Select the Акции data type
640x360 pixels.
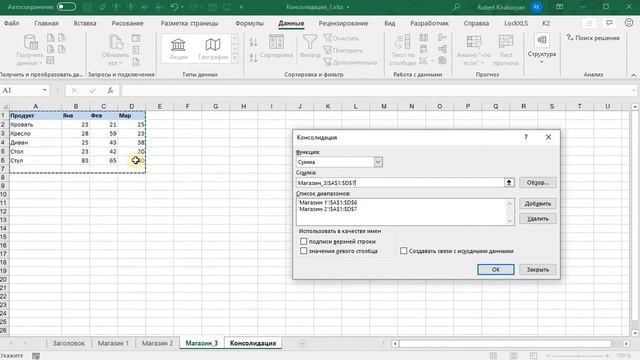point(178,49)
